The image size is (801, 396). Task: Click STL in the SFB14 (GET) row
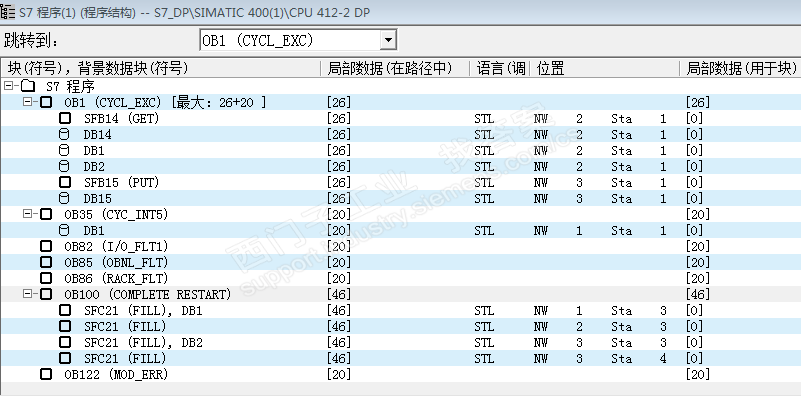[x=484, y=119]
